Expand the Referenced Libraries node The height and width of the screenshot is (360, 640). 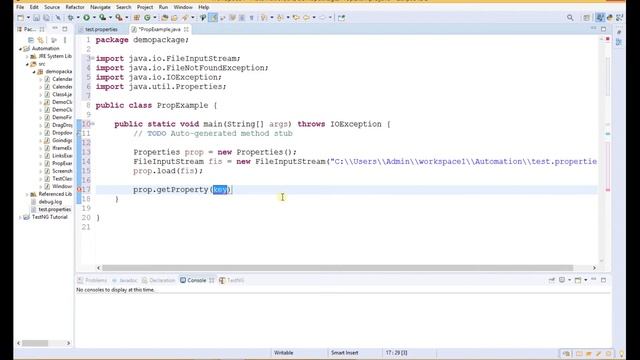[x=27, y=194]
